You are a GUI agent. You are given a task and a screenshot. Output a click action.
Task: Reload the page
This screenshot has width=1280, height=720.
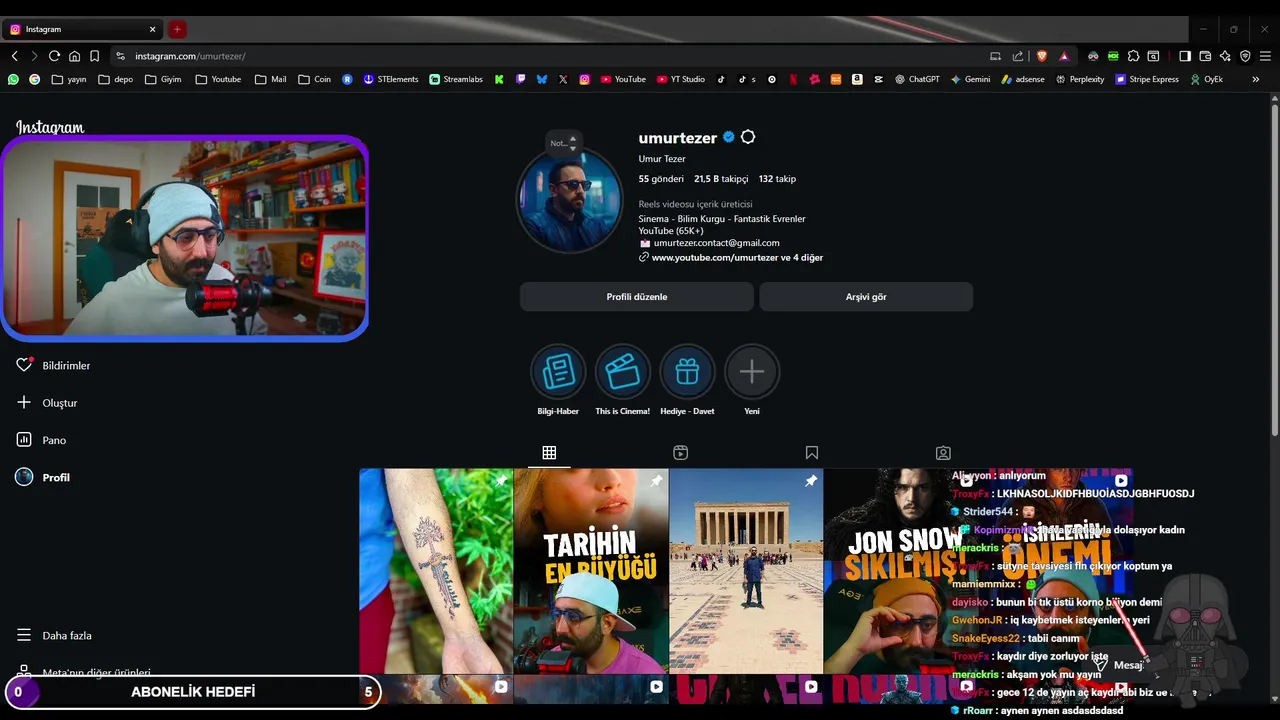point(54,56)
